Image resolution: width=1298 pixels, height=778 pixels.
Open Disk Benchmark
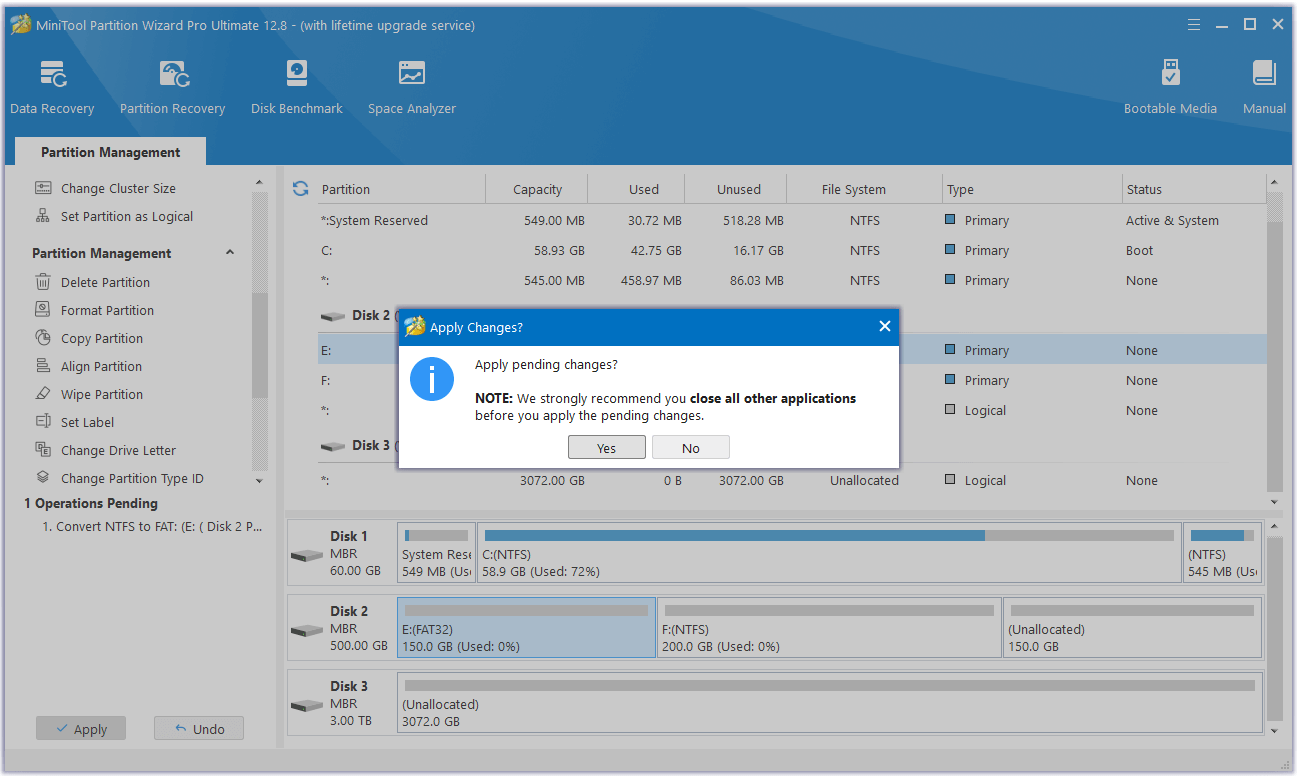tap(297, 87)
